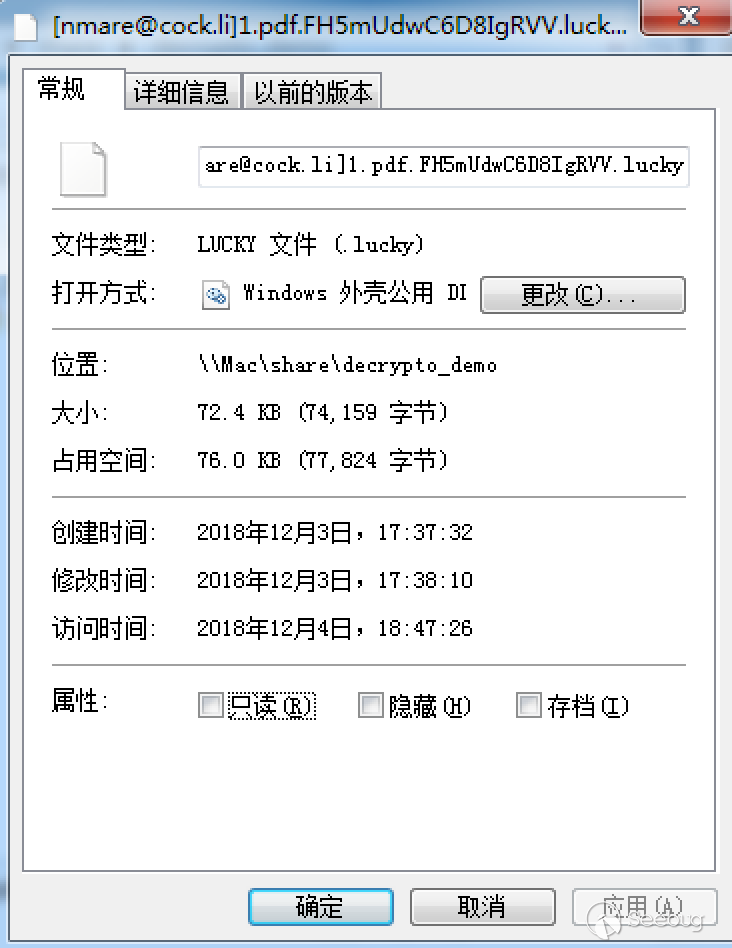This screenshot has height=948, width=732.
Task: Select the 以前的版本 tab
Action: click(312, 92)
